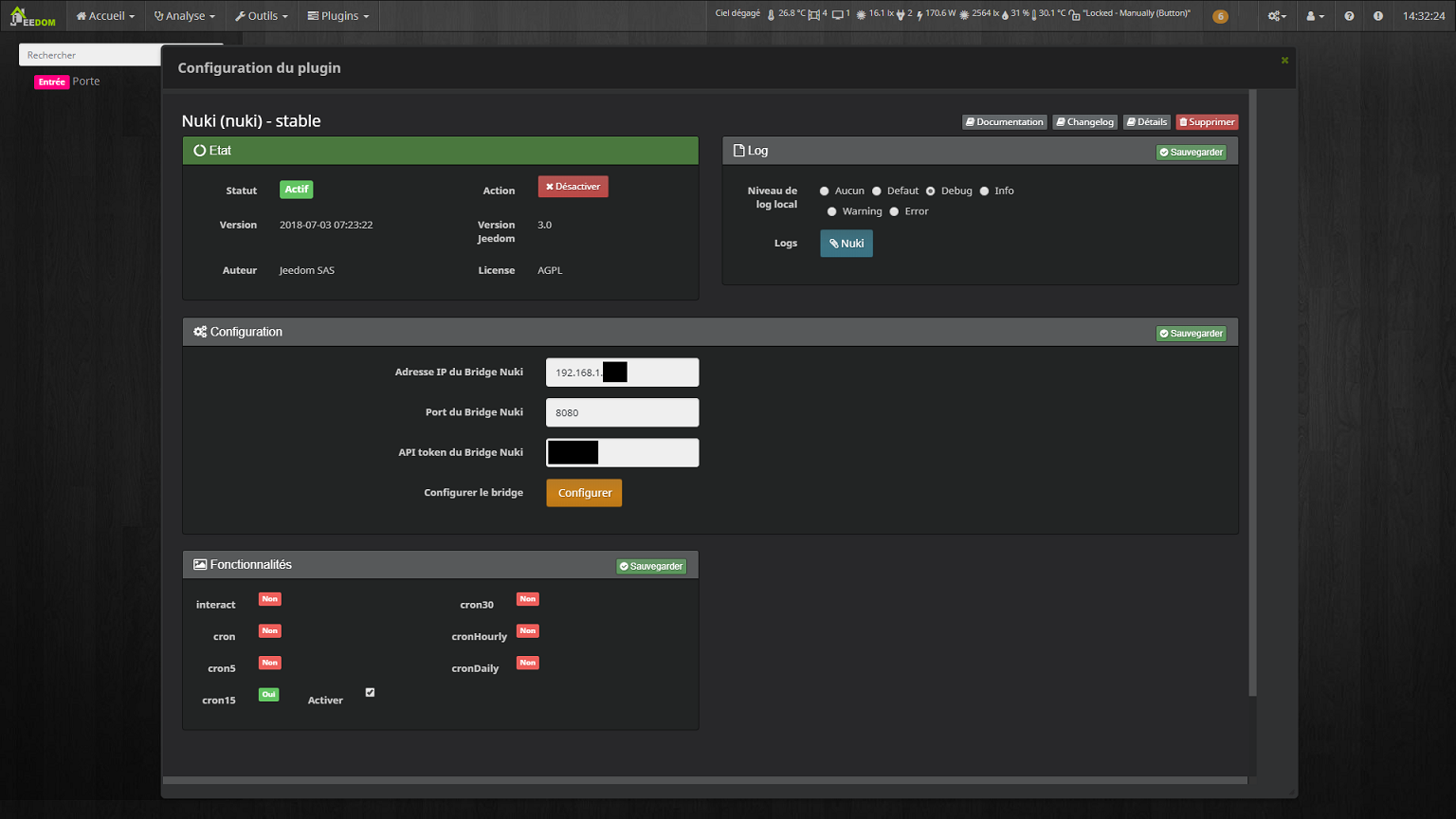Click the cron15 Oui label

click(x=269, y=695)
